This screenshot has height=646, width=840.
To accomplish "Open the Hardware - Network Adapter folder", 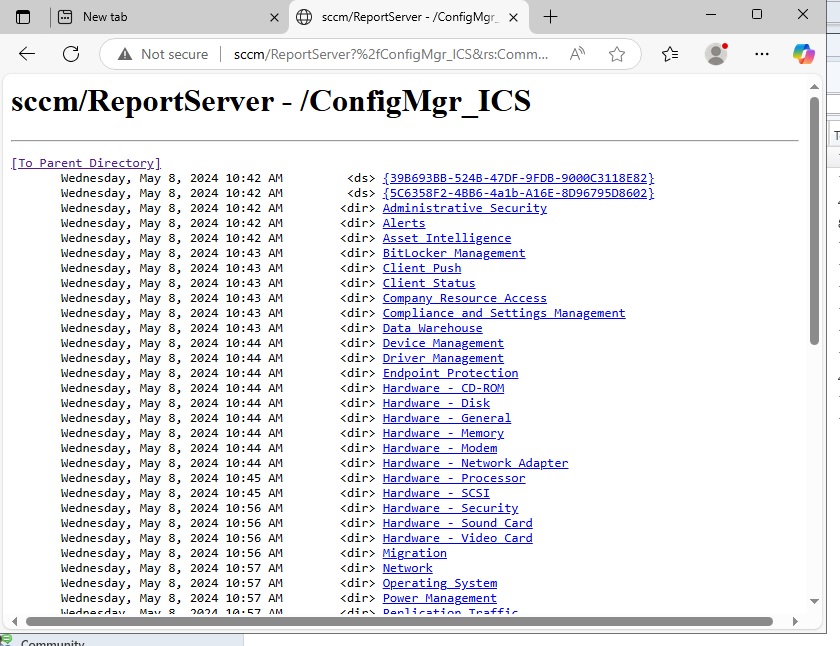I will pyautogui.click(x=475, y=463).
